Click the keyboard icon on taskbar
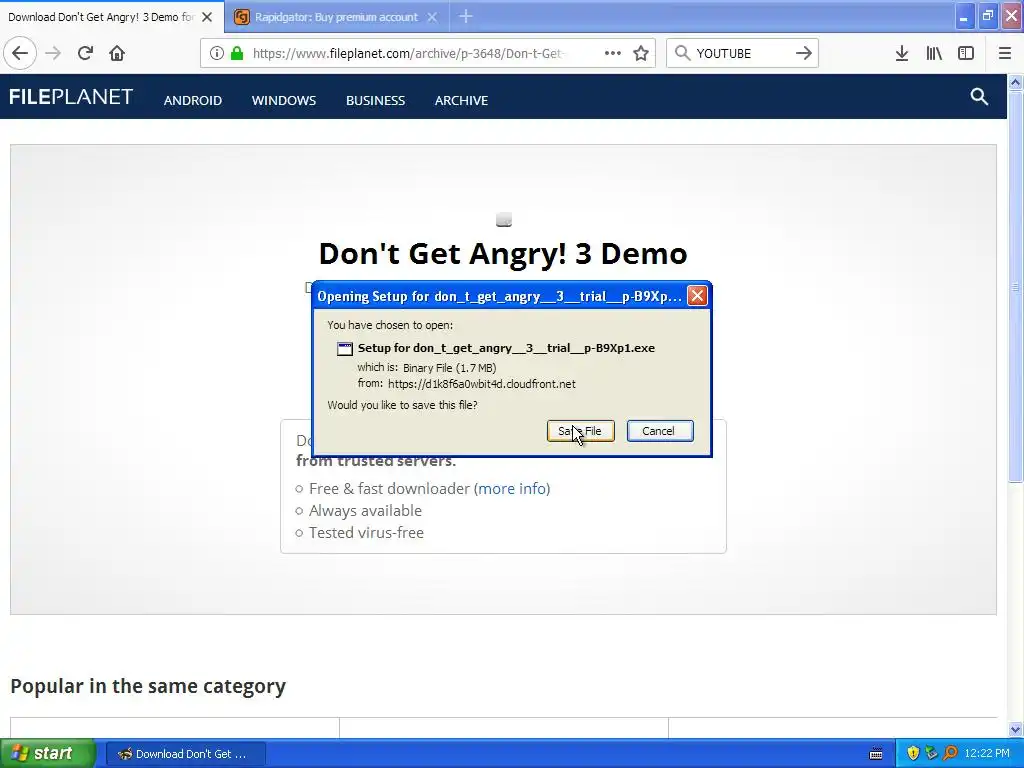Screen dimensions: 1024x768 click(x=876, y=754)
